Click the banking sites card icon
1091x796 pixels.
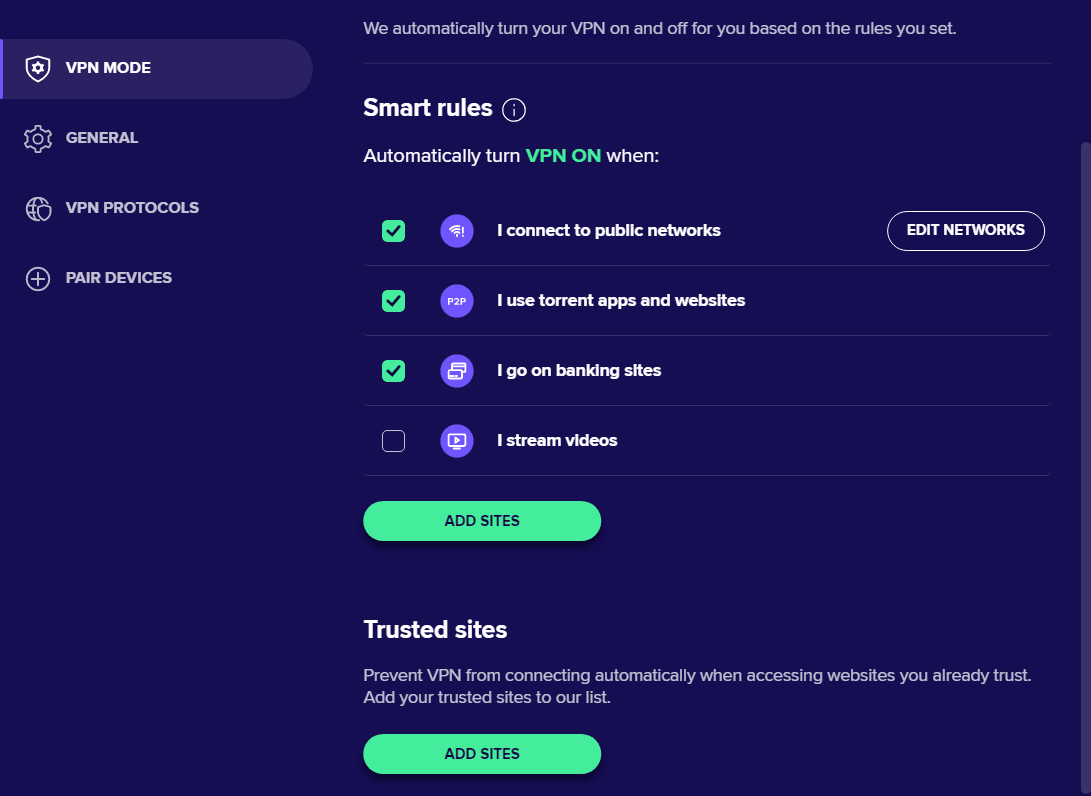456,371
